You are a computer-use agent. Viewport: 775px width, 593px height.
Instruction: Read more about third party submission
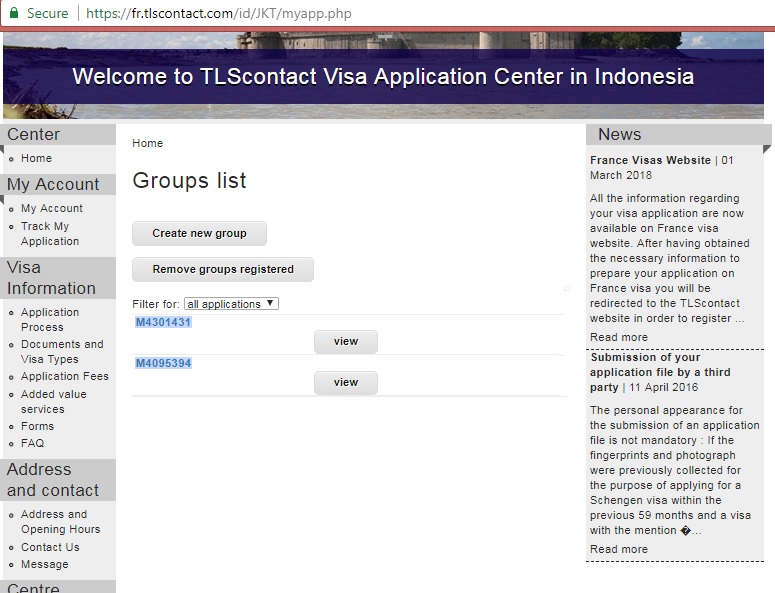click(x=618, y=549)
